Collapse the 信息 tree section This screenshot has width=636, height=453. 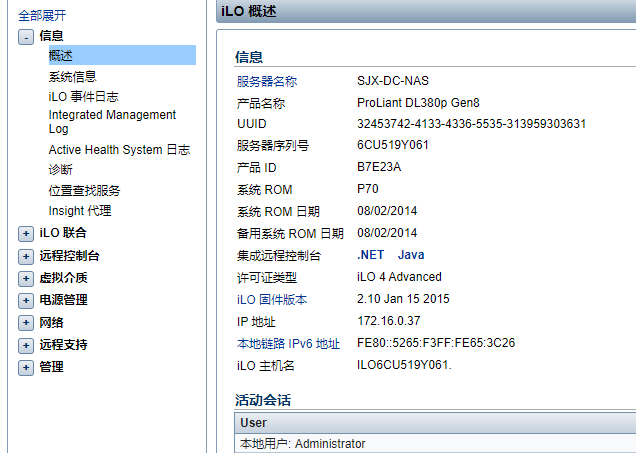[25, 37]
